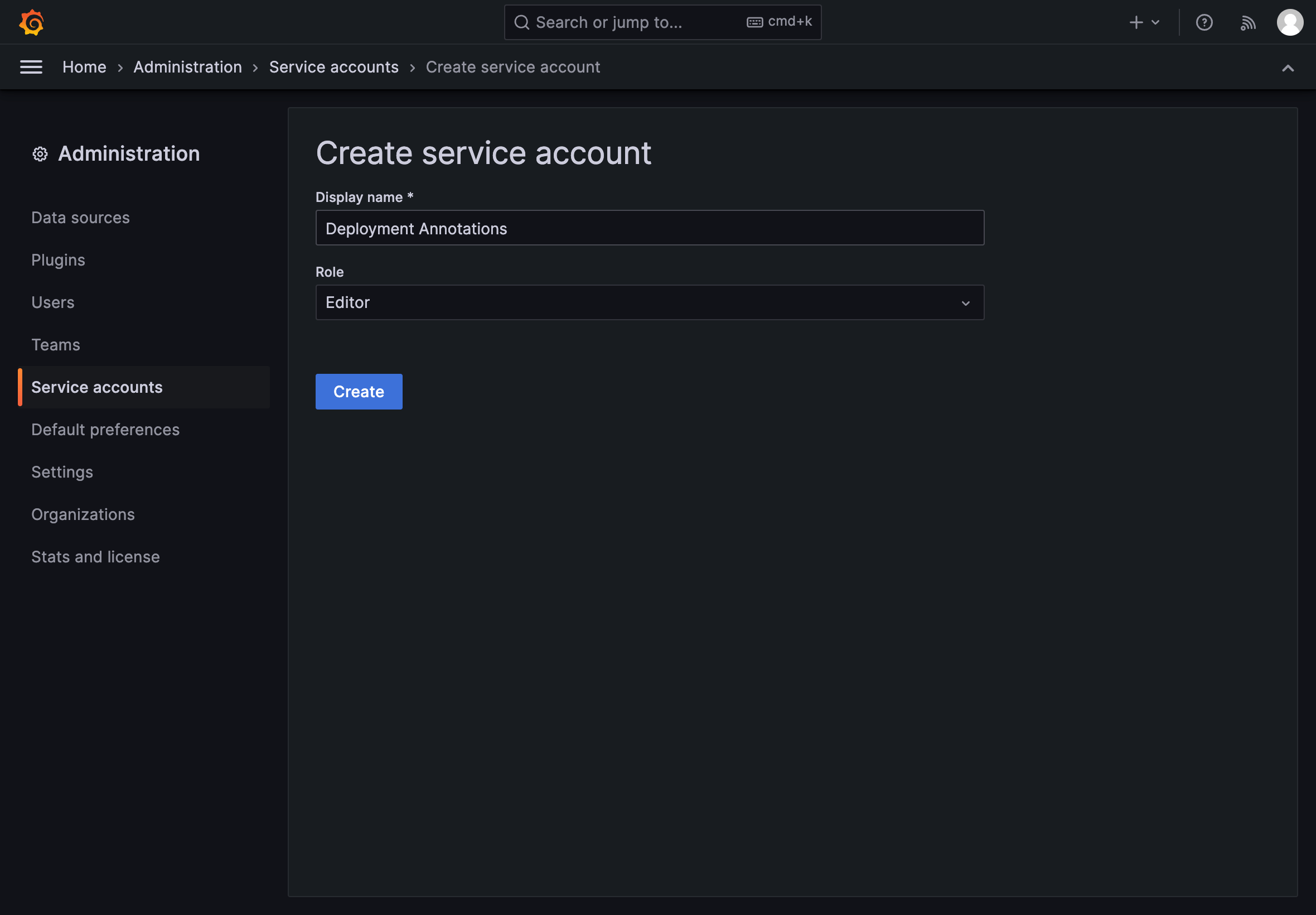Image resolution: width=1316 pixels, height=915 pixels.
Task: Open the Help icon
Action: coord(1205,22)
